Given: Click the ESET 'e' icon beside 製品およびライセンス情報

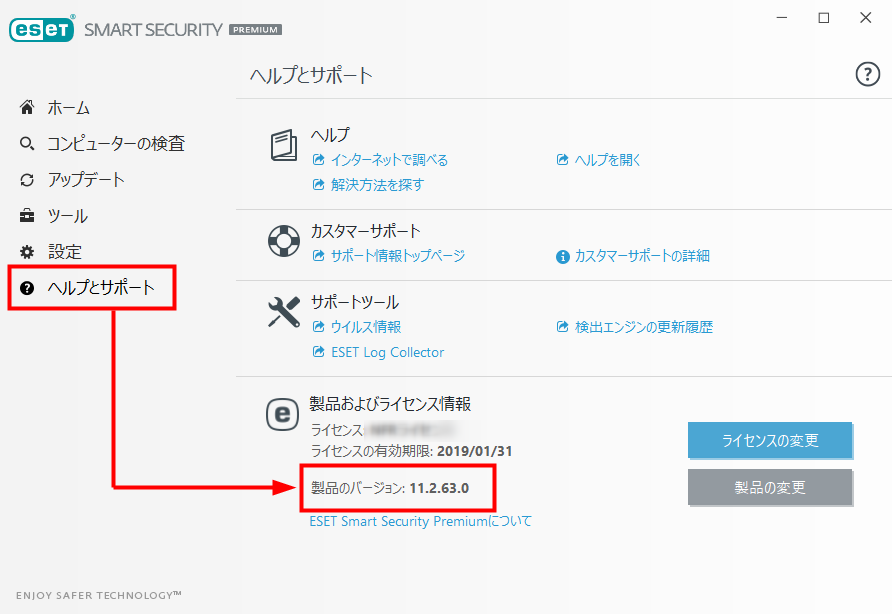Looking at the screenshot, I should click(x=282, y=414).
